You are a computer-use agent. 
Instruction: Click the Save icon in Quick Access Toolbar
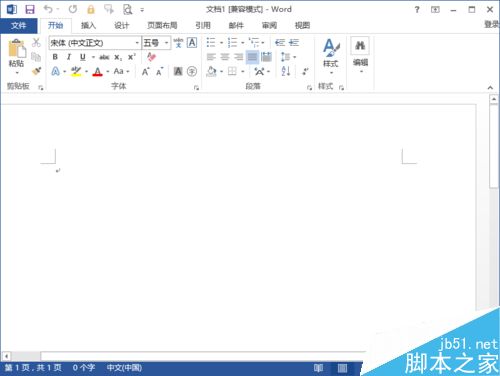(30, 9)
